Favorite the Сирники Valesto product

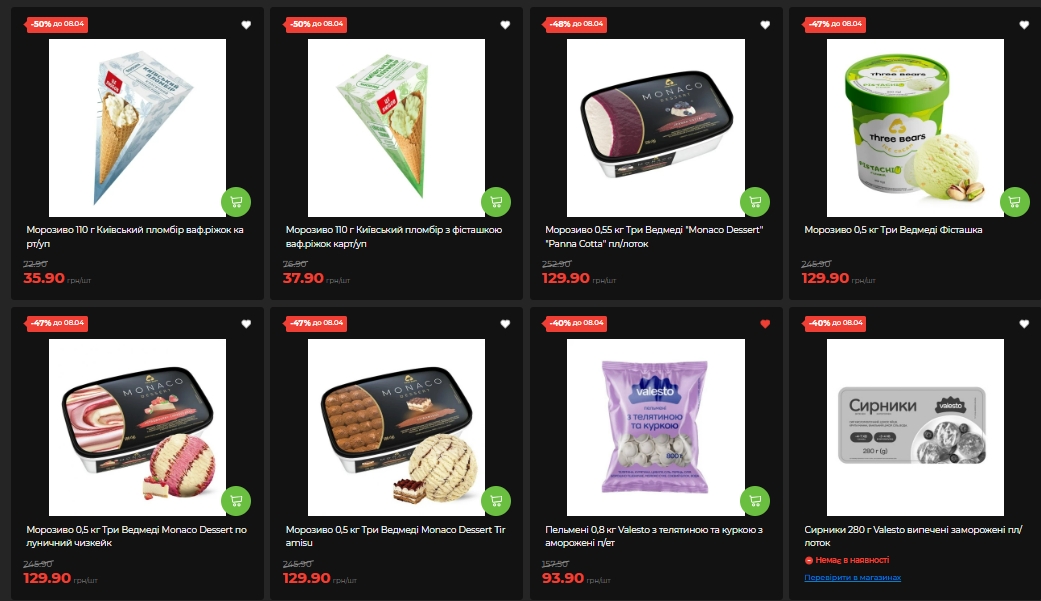coord(1024,324)
